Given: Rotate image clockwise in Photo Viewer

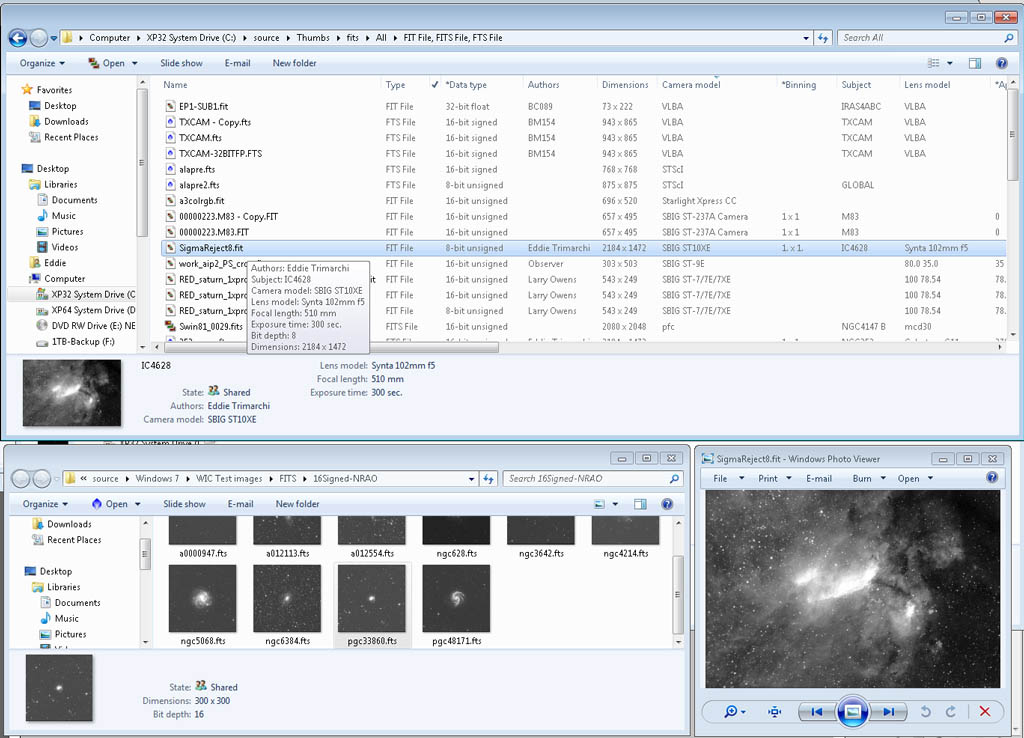Looking at the screenshot, I should click(950, 711).
